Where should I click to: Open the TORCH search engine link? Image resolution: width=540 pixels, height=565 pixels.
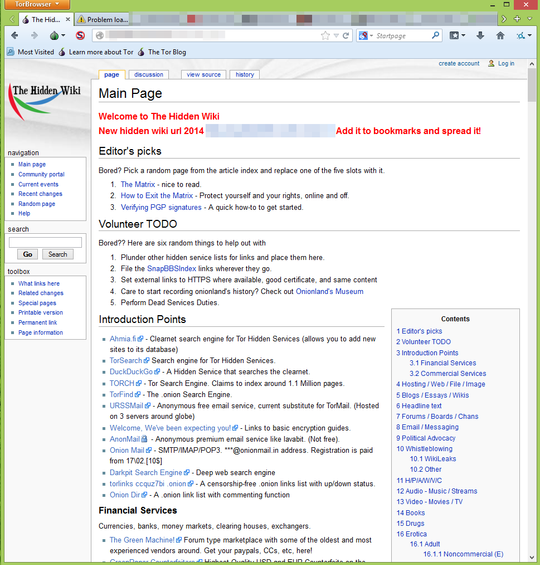click(125, 383)
